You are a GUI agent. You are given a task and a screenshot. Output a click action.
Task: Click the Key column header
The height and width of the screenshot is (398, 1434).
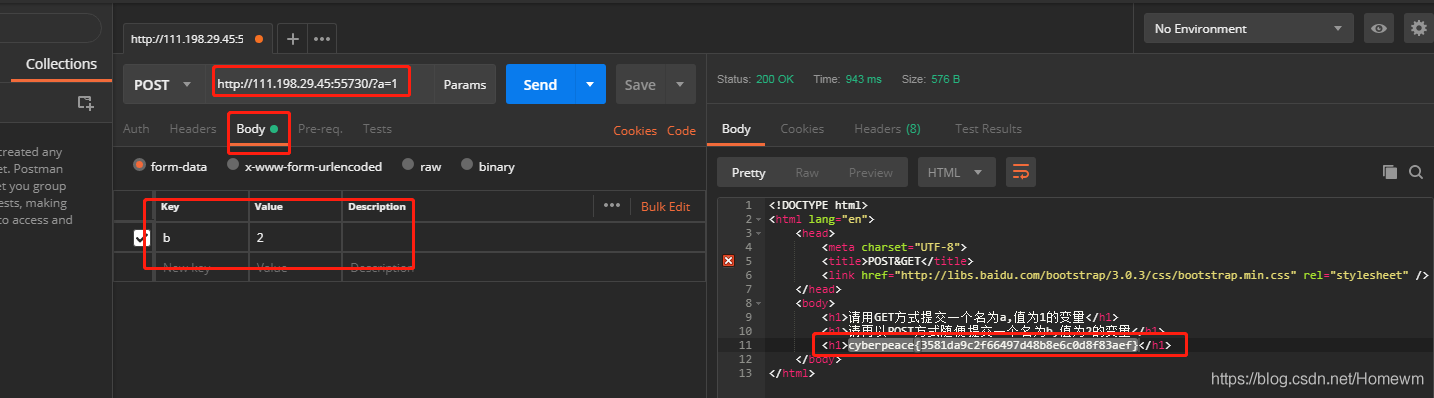click(x=171, y=207)
